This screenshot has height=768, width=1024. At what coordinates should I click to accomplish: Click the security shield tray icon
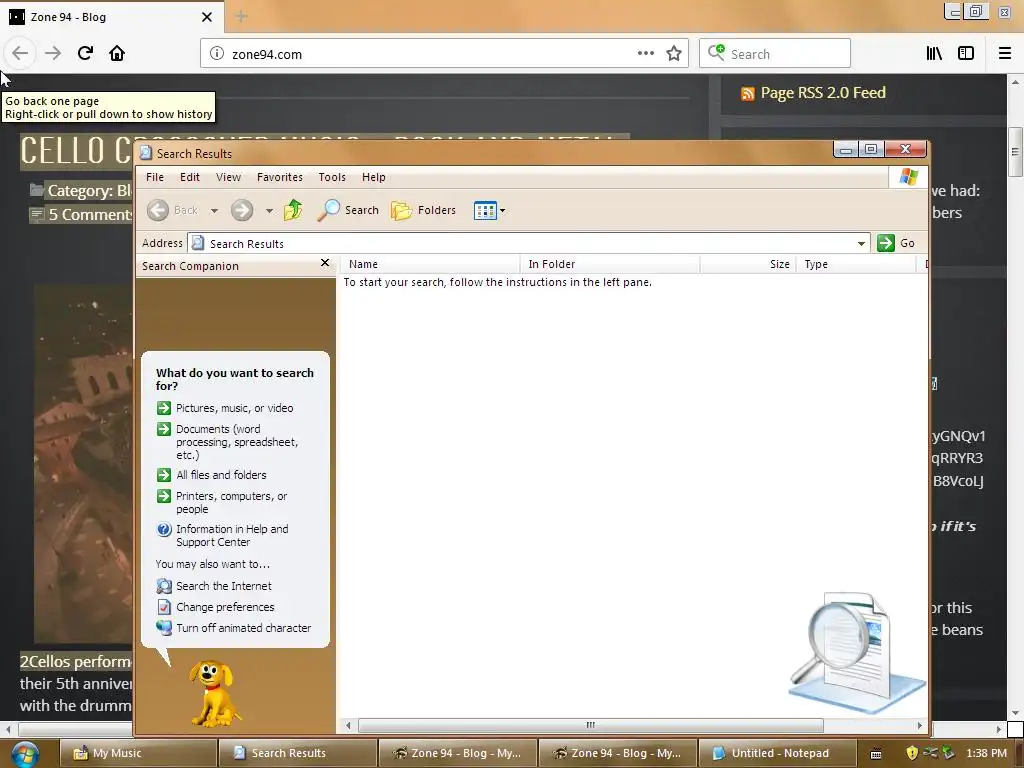coord(912,753)
